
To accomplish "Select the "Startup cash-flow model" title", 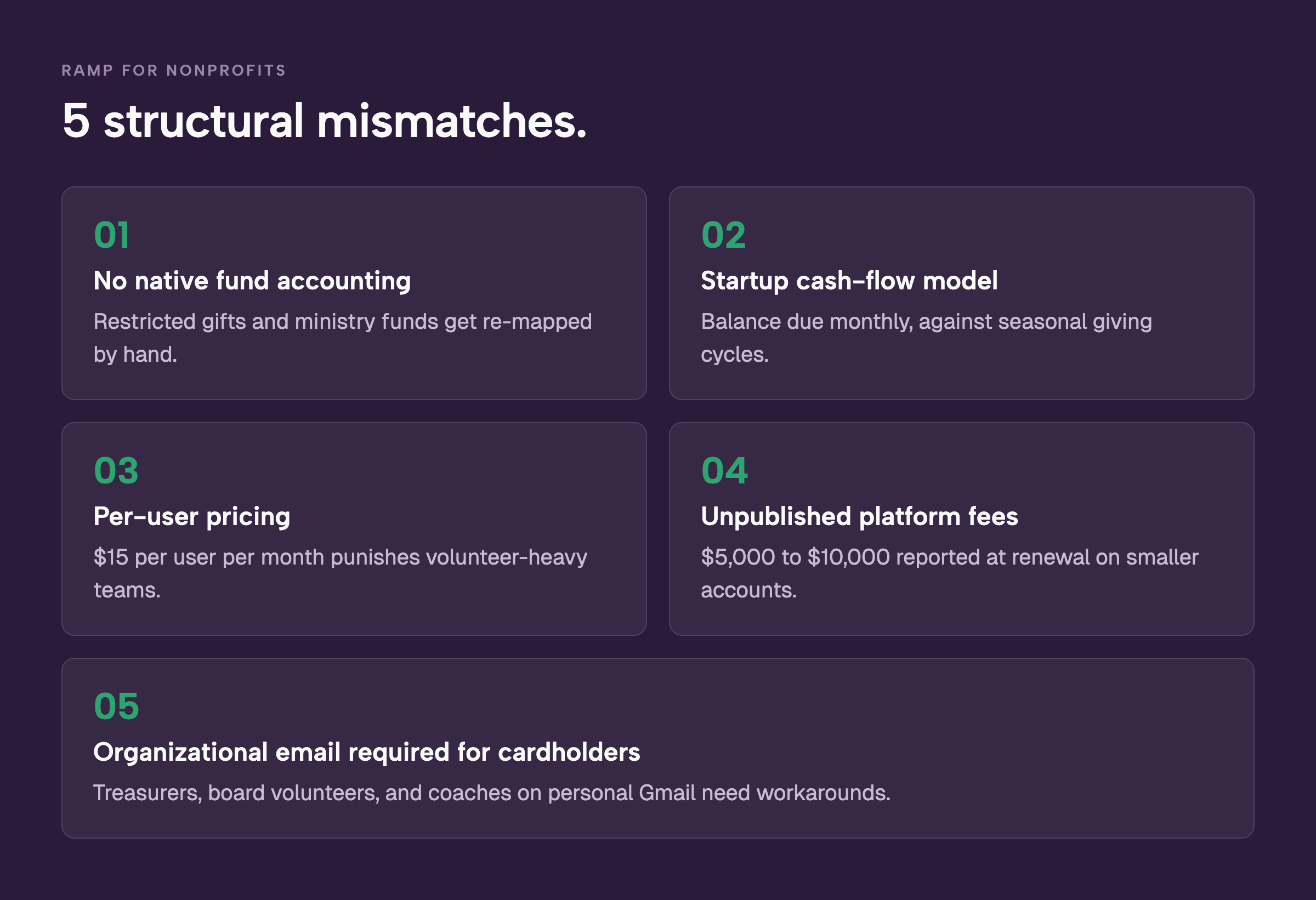I will click(849, 281).
